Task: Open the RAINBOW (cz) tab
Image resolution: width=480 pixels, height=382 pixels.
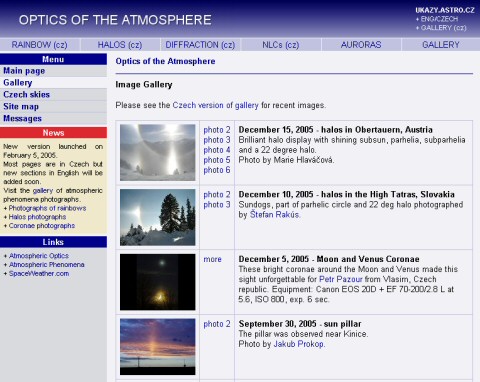Action: coord(40,45)
